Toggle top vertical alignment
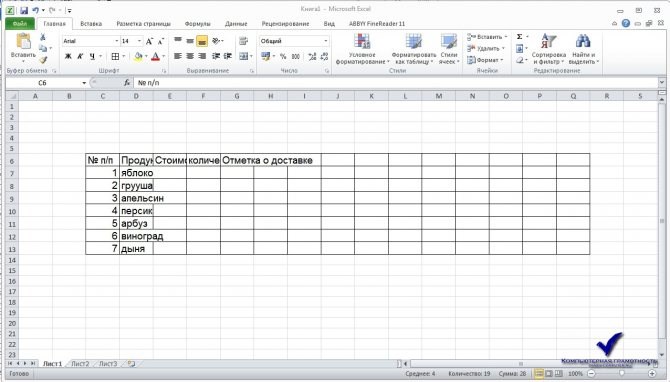 point(178,41)
